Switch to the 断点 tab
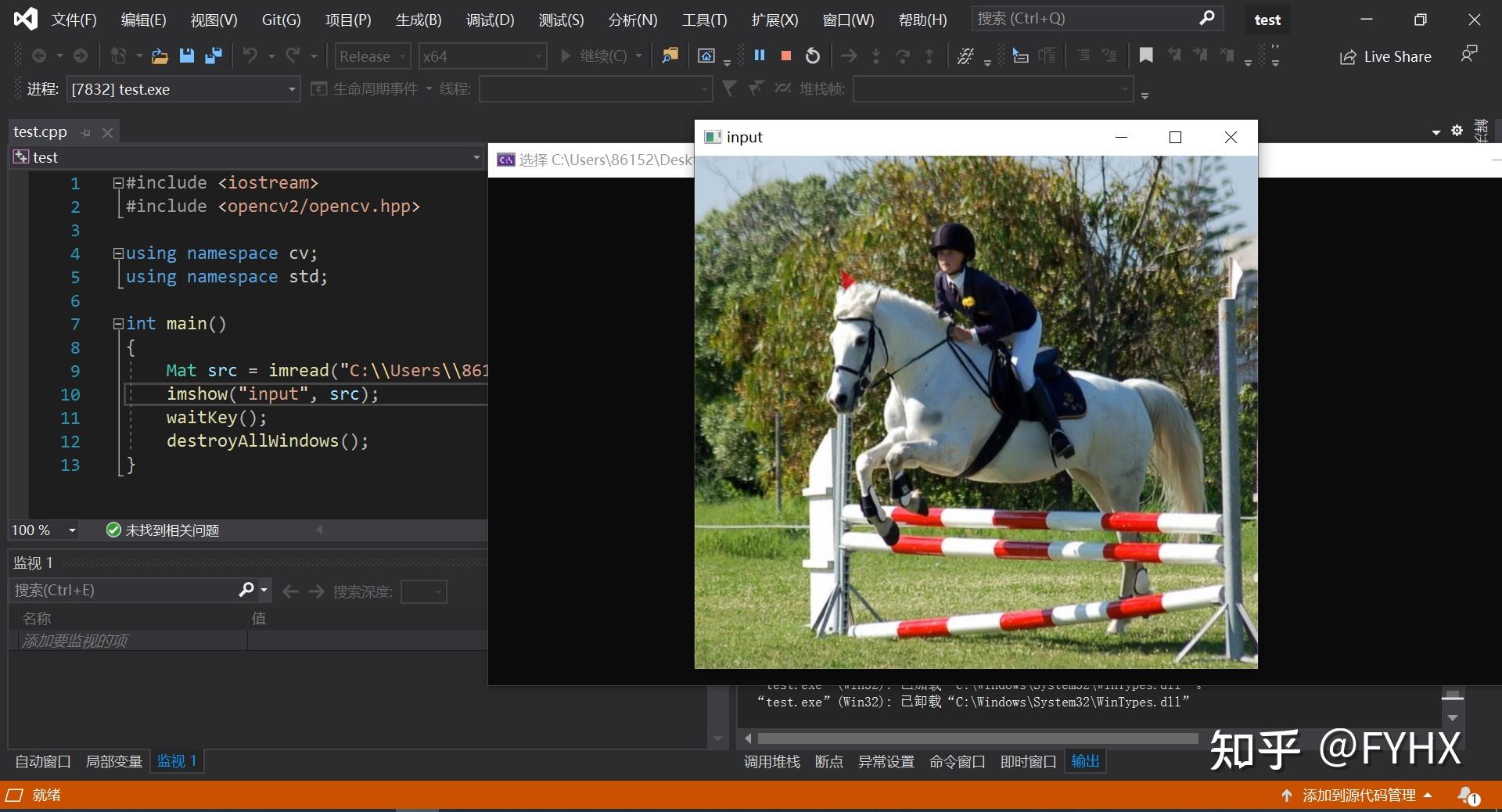Image resolution: width=1502 pixels, height=812 pixels. (829, 761)
